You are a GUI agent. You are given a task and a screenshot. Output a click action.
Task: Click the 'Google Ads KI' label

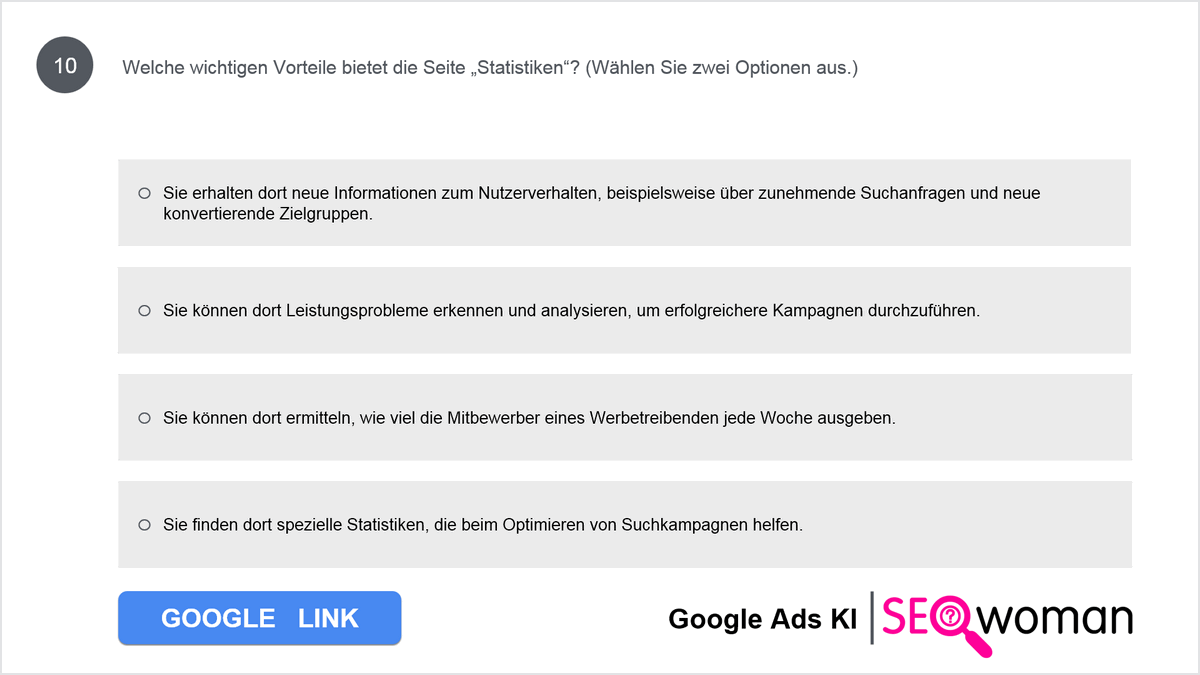click(762, 620)
